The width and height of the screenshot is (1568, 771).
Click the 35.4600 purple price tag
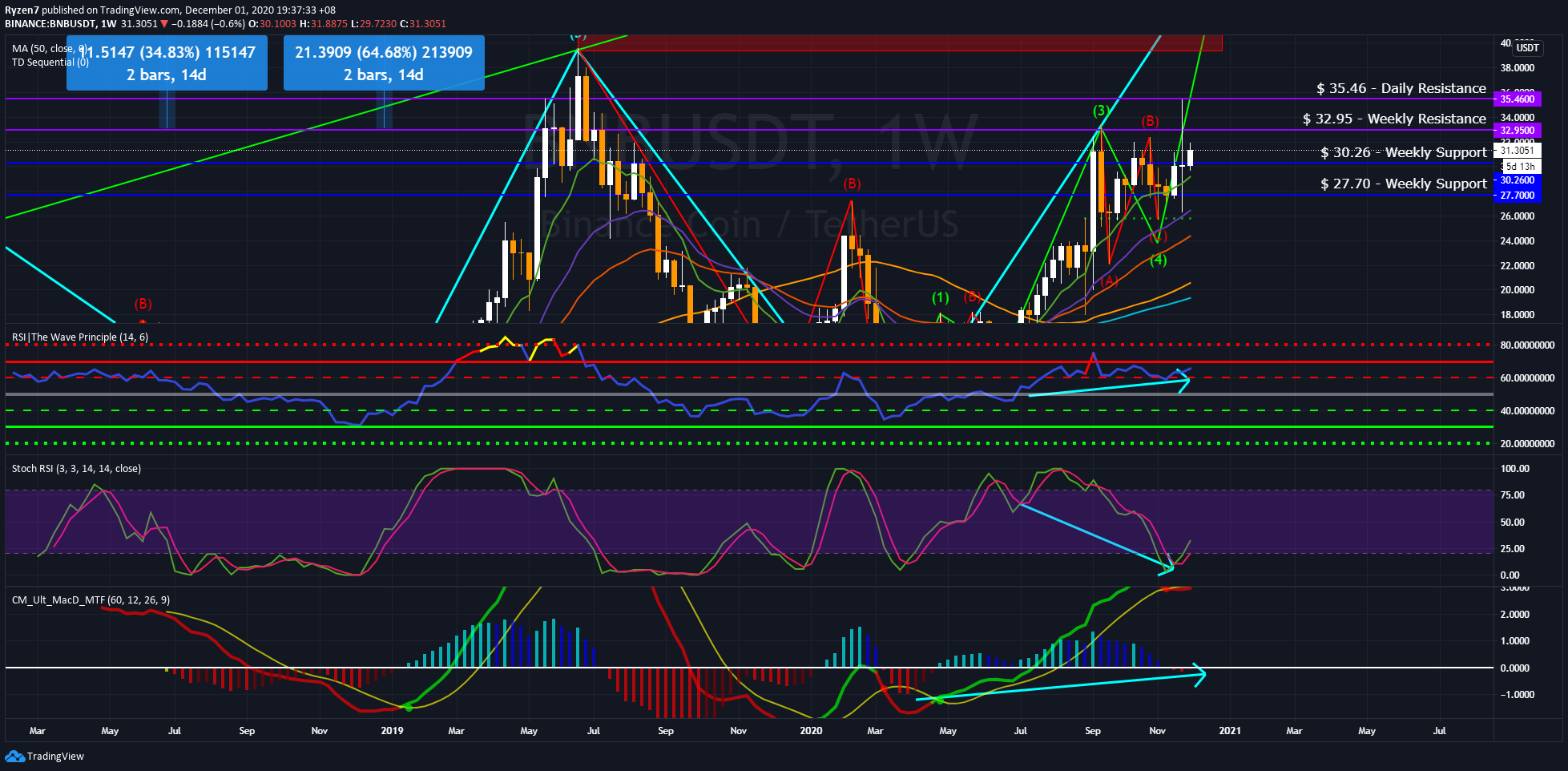pos(1518,99)
